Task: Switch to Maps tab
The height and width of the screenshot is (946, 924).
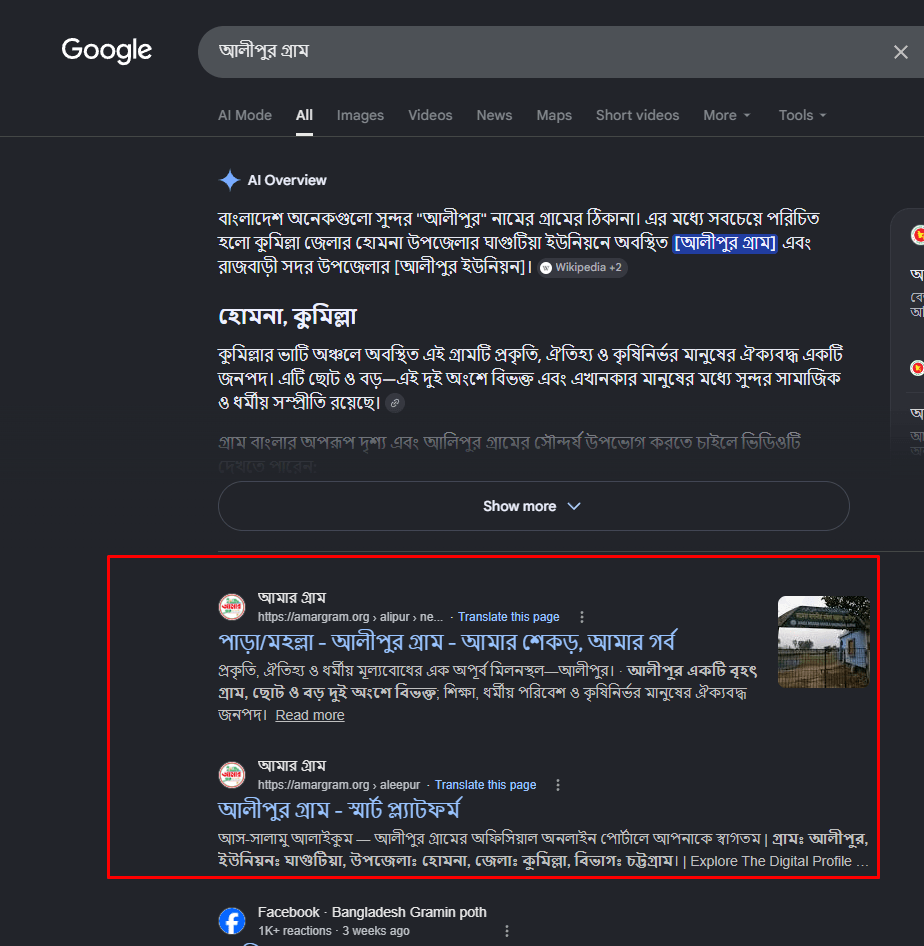Action: tap(554, 115)
